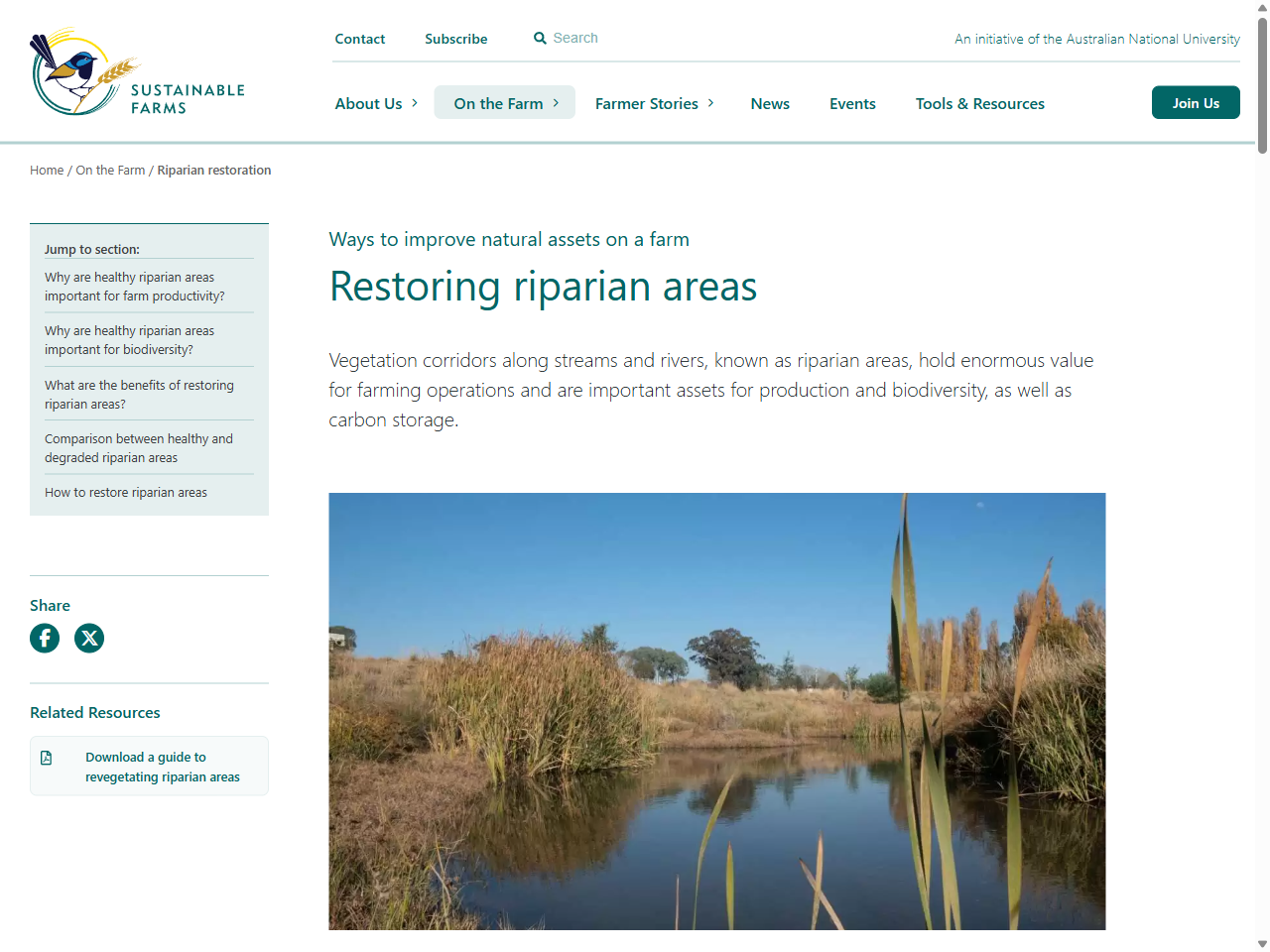
Task: Share the page on X
Action: tap(88, 638)
